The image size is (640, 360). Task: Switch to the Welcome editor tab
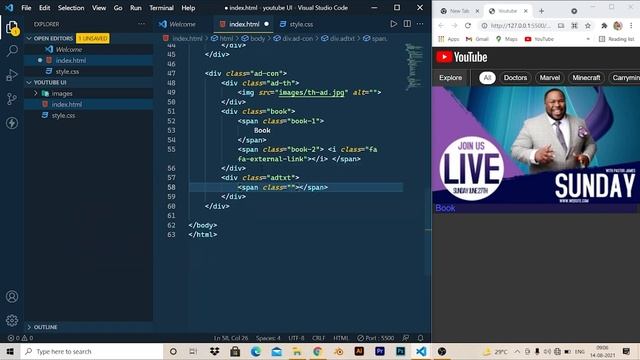pos(182,24)
